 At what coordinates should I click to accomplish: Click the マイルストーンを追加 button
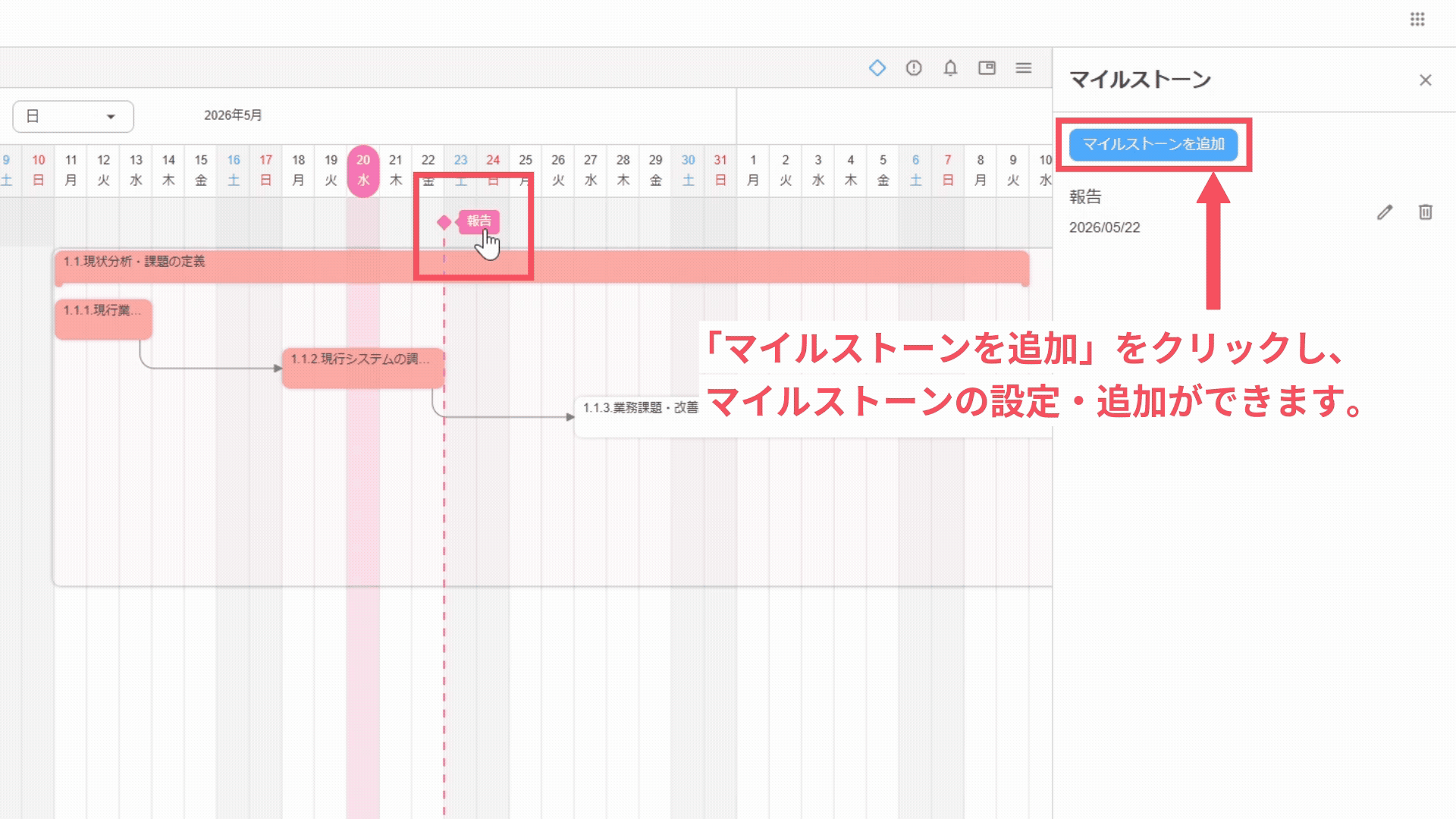(1153, 144)
